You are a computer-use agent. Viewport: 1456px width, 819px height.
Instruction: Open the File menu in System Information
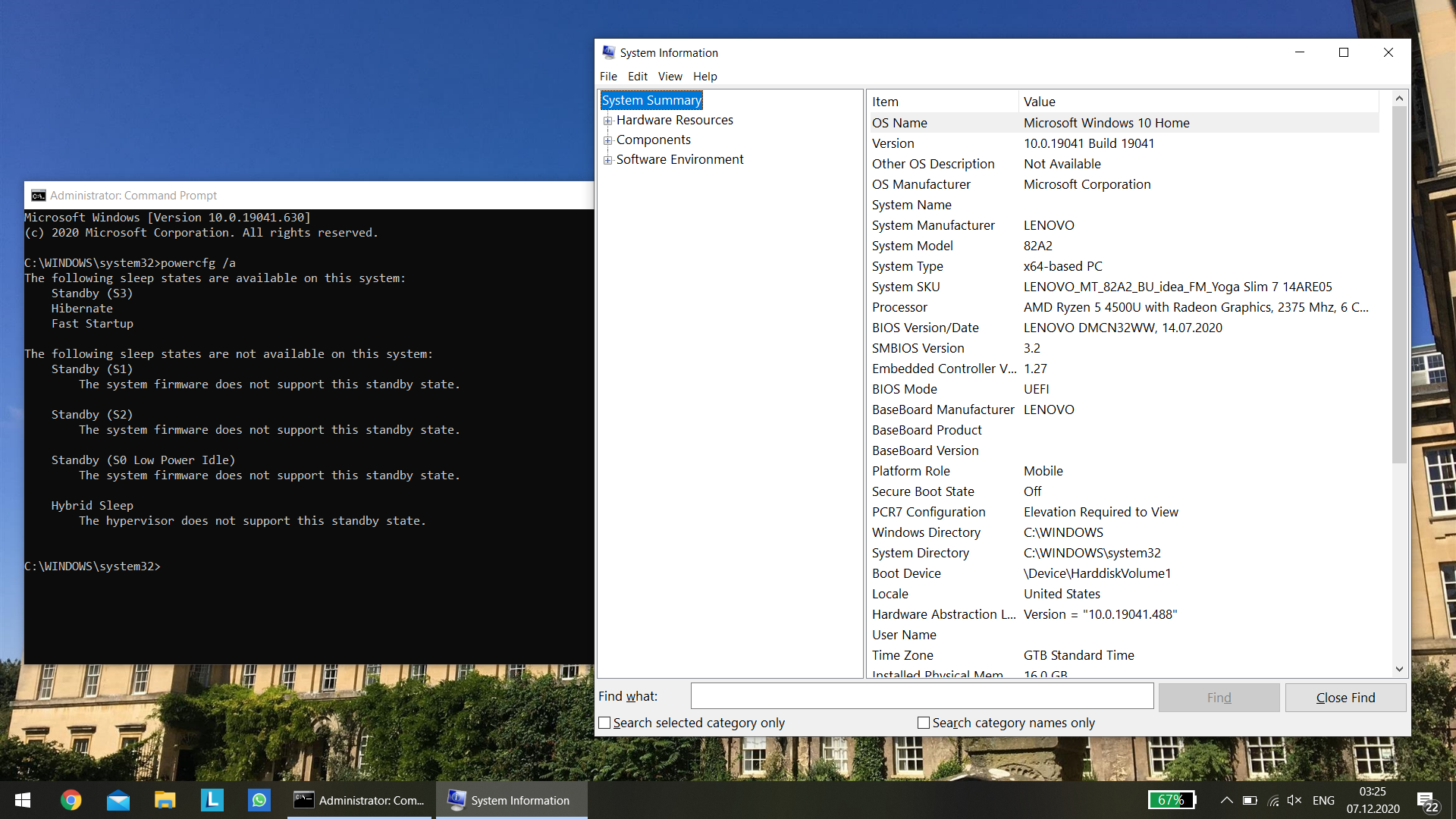(608, 77)
